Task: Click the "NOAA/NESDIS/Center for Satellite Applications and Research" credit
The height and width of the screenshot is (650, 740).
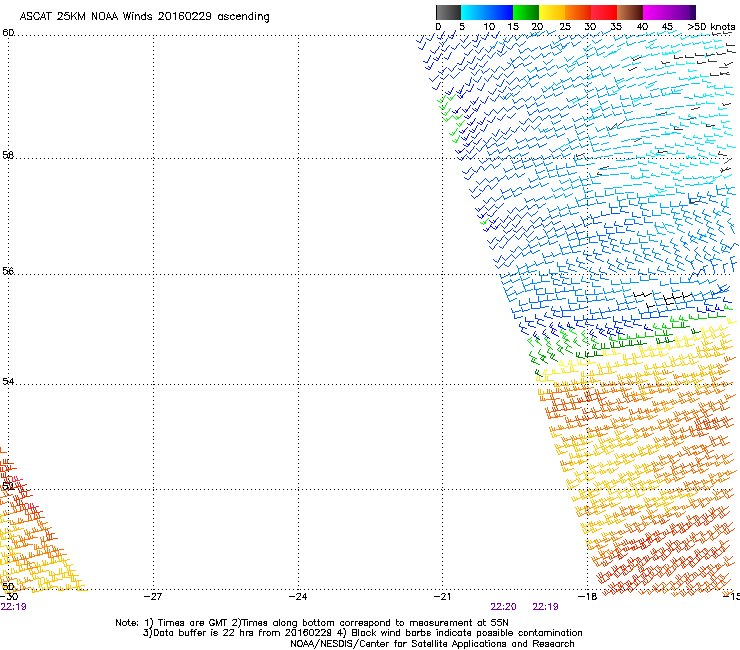Action: pyautogui.click(x=432, y=644)
